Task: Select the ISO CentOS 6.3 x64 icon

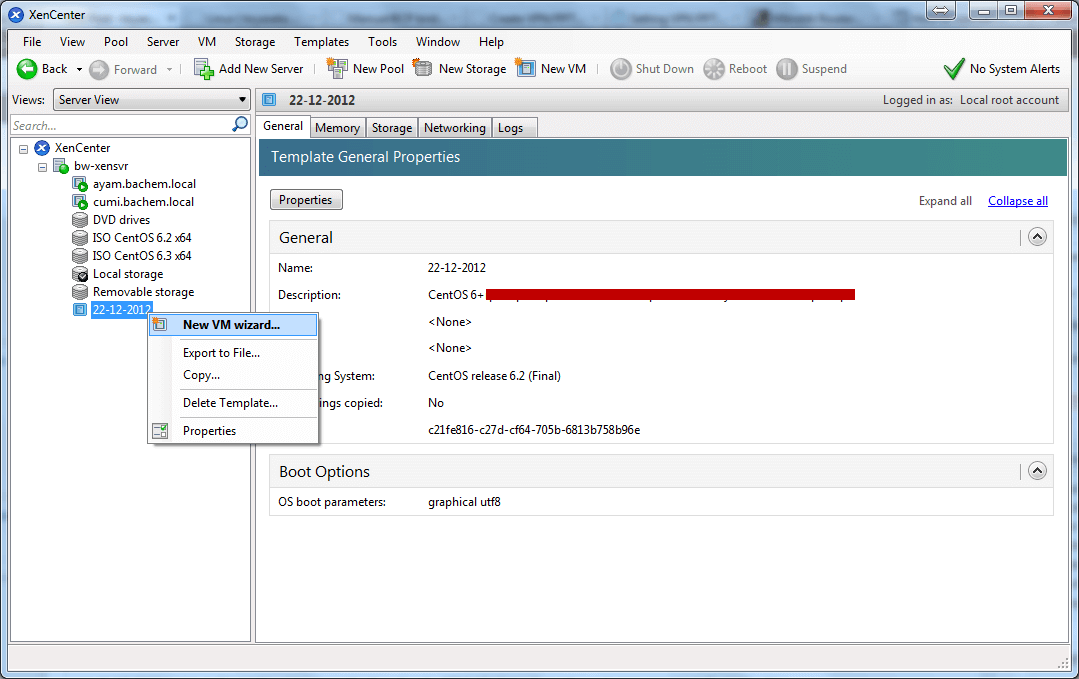Action: (80, 256)
